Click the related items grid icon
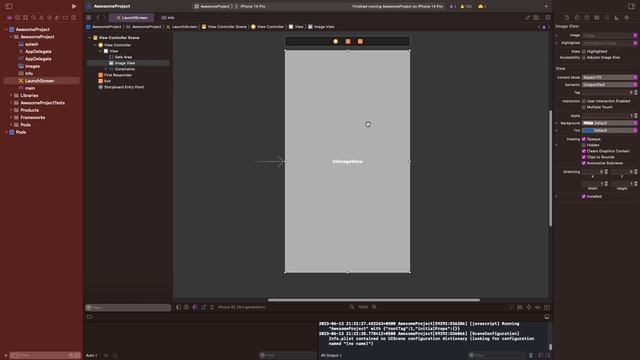Image resolution: width=640 pixels, height=360 pixels. point(89,18)
